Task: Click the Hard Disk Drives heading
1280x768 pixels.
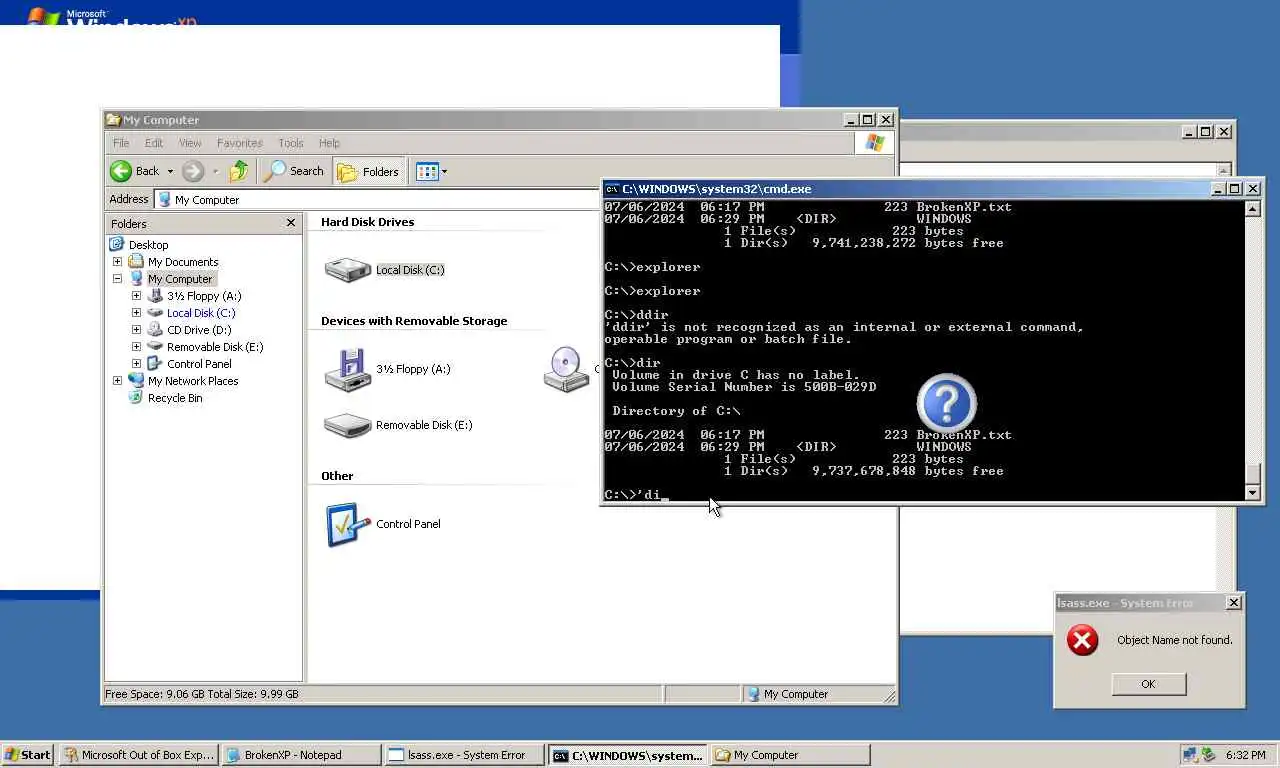Action: pyautogui.click(x=367, y=222)
